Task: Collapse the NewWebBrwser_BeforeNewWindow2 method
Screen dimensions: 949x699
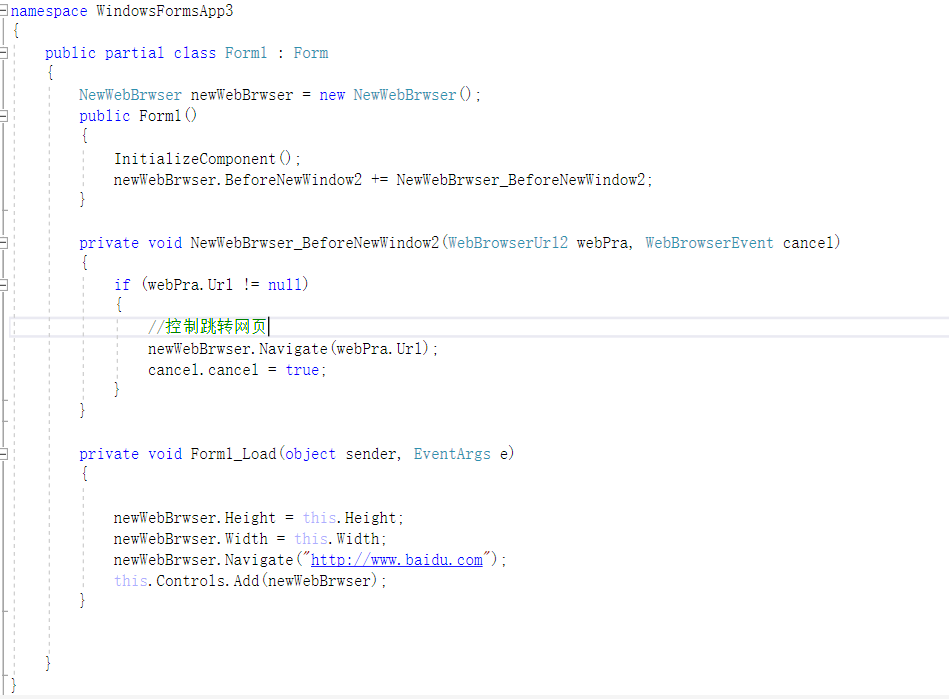Action: click(x=3, y=243)
